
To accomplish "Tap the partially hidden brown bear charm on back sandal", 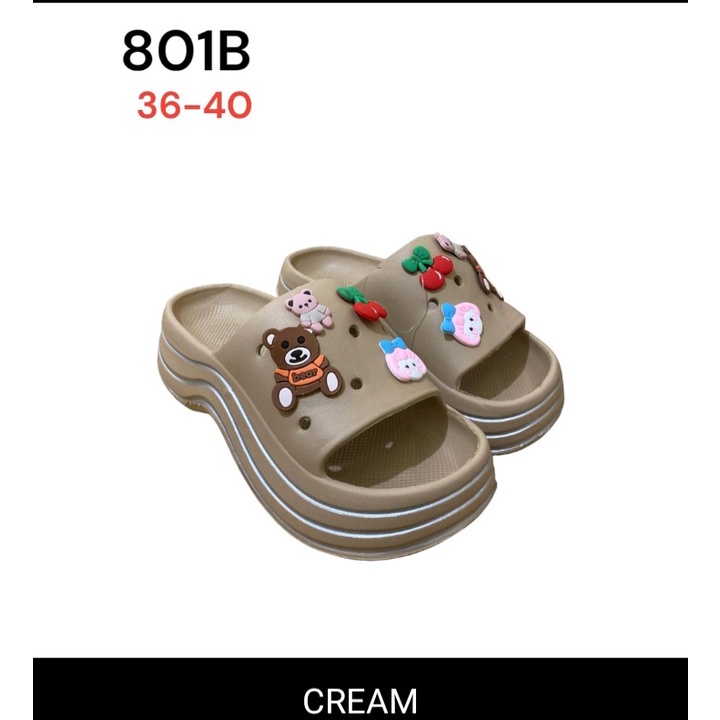I will coord(485,273).
